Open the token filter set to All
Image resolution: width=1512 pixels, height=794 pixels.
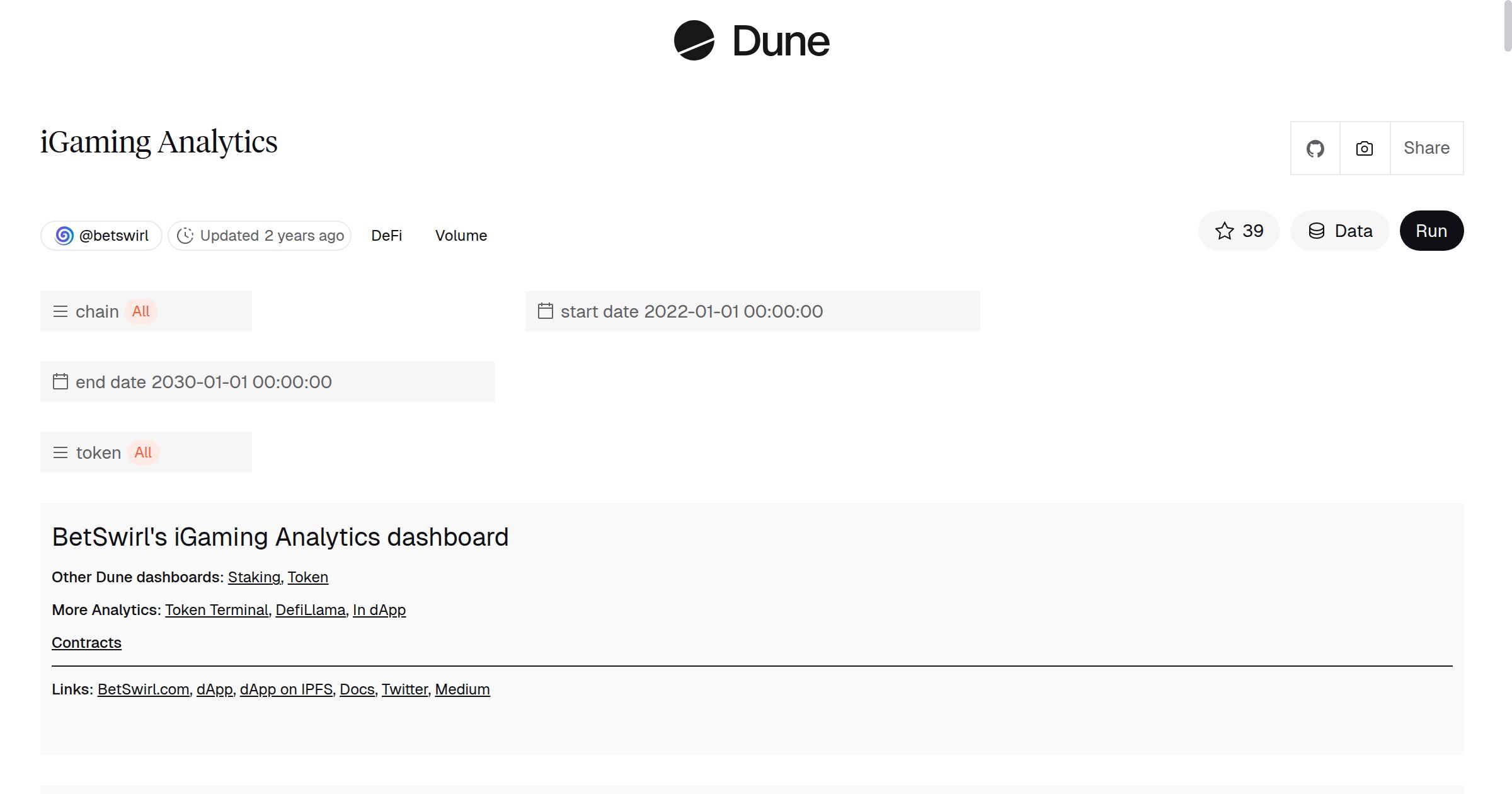(x=145, y=452)
